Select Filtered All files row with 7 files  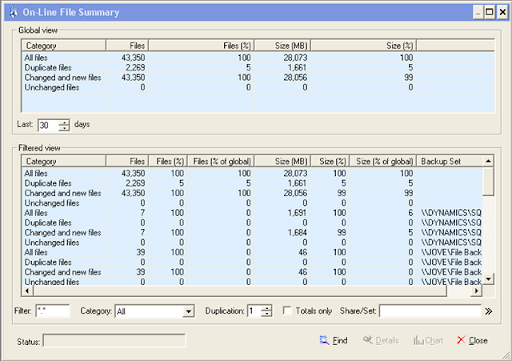tap(252, 213)
